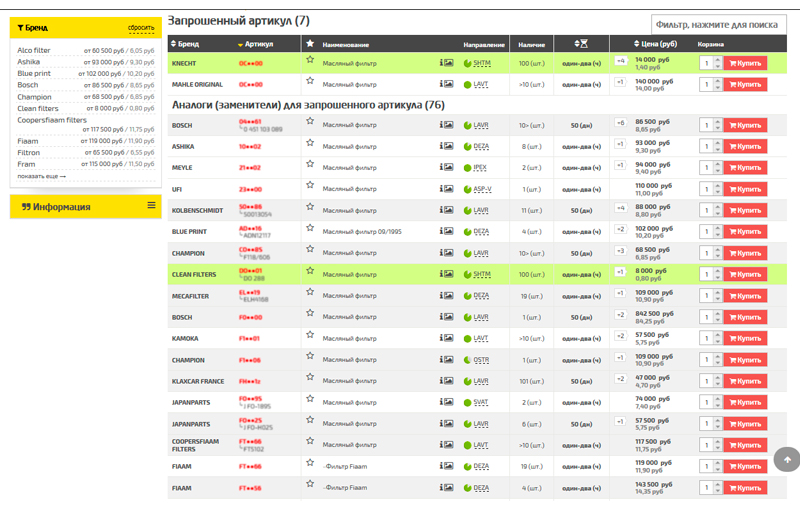The width and height of the screenshot is (800, 510).
Task: Star the BLUE PRINT row
Action: coord(310,228)
